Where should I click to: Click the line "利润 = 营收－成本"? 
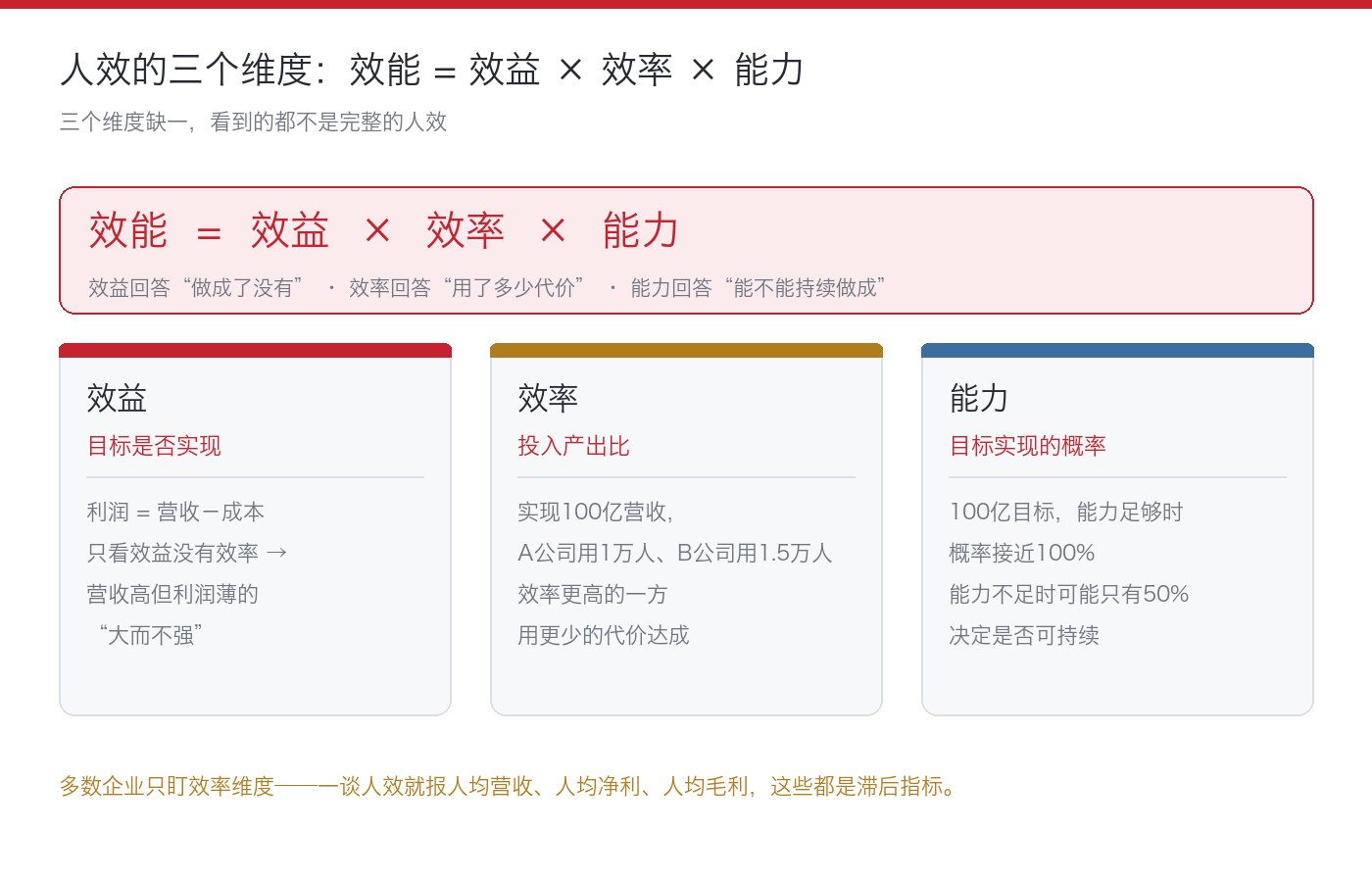pyautogui.click(x=175, y=512)
